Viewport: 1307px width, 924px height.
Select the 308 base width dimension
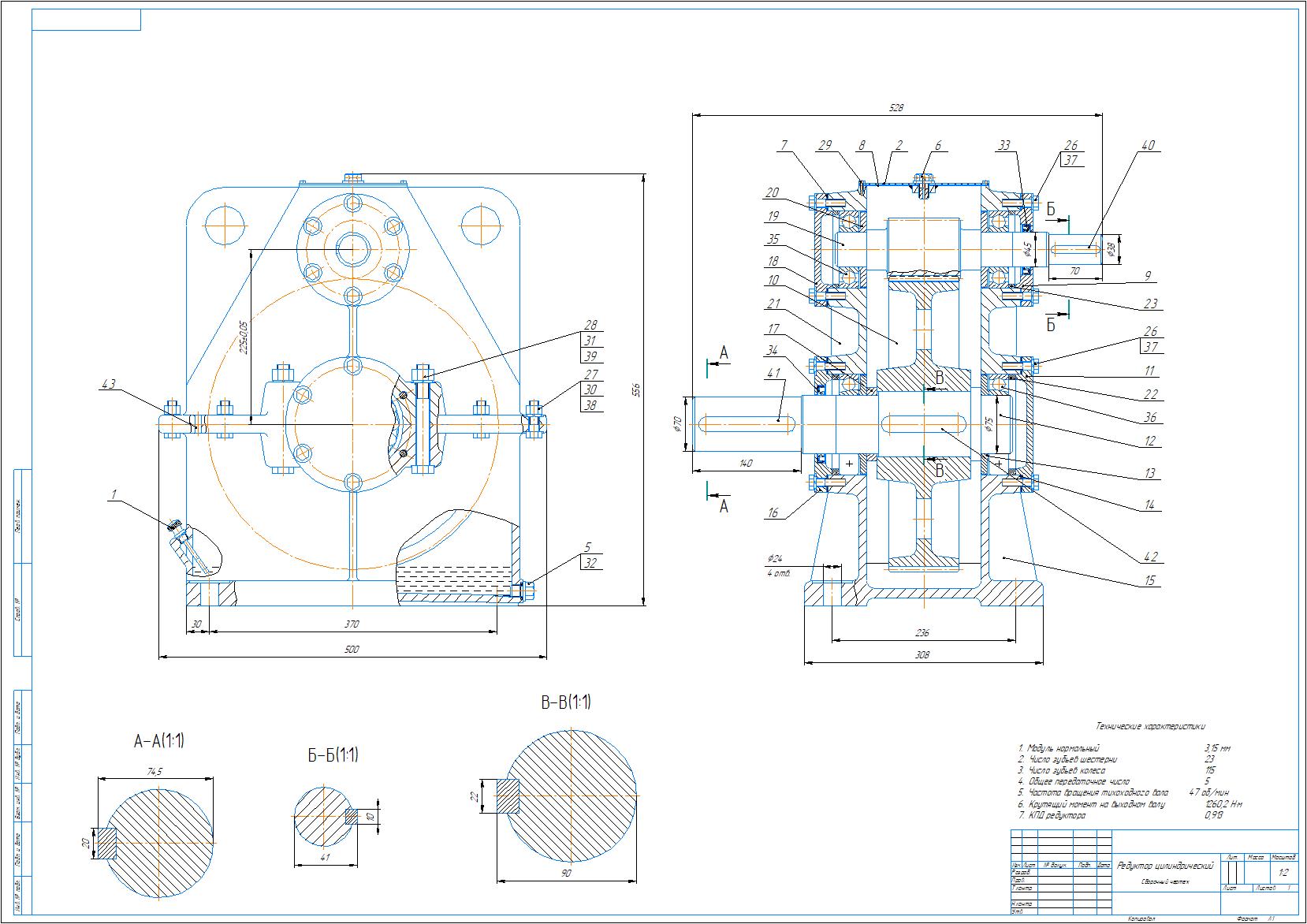pyautogui.click(x=921, y=655)
